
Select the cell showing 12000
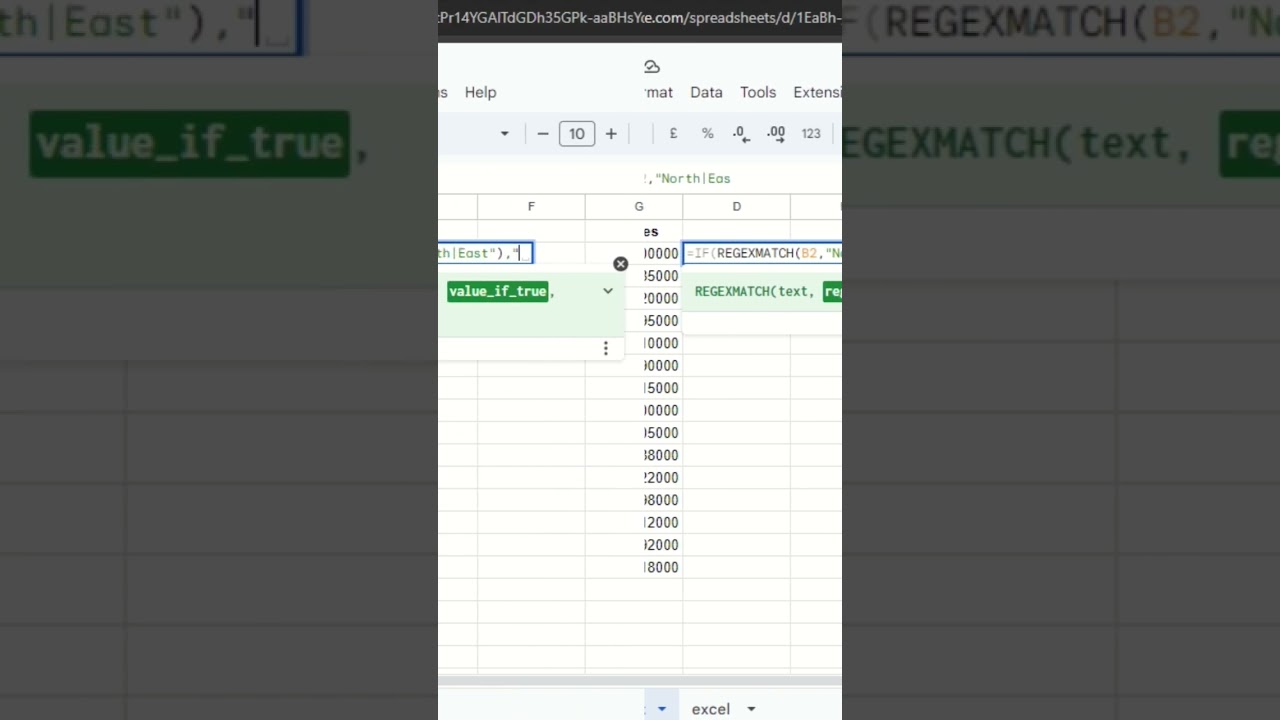coord(662,522)
